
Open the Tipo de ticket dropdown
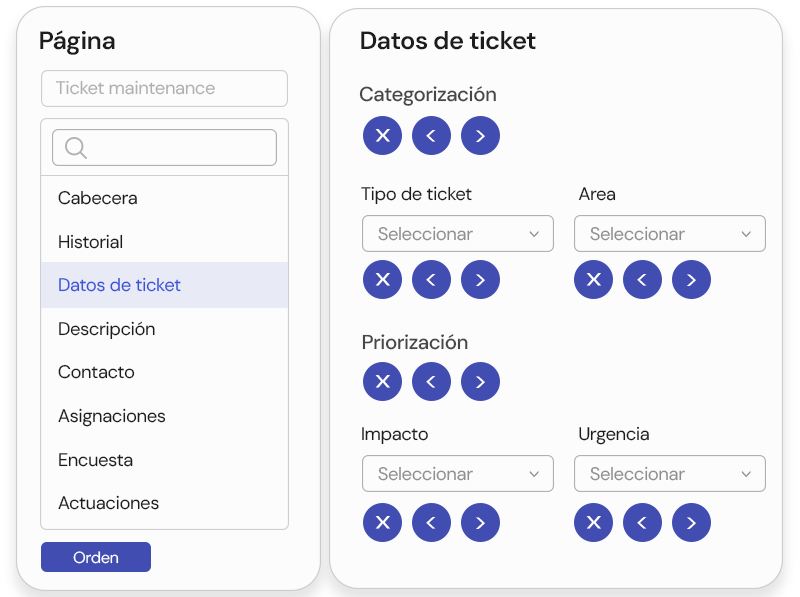coord(457,234)
